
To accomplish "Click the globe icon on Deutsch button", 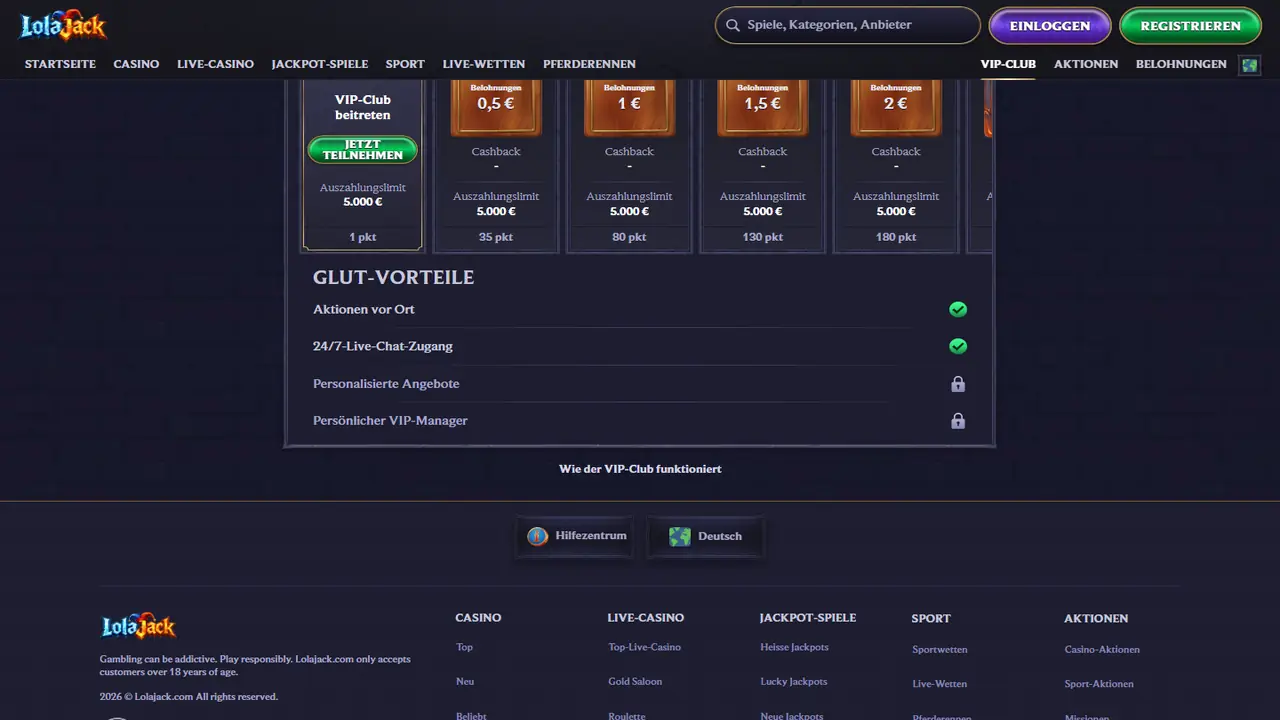I will 680,536.
